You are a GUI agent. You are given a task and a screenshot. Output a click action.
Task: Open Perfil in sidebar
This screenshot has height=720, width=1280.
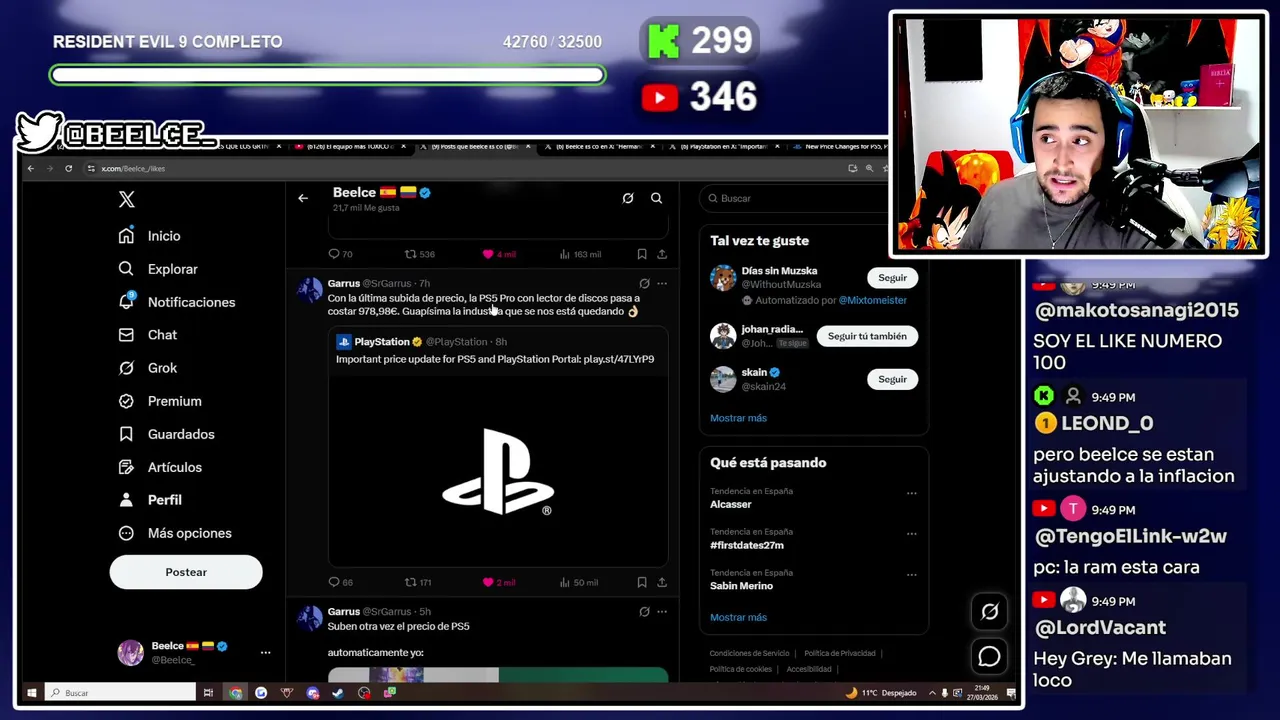click(150, 500)
